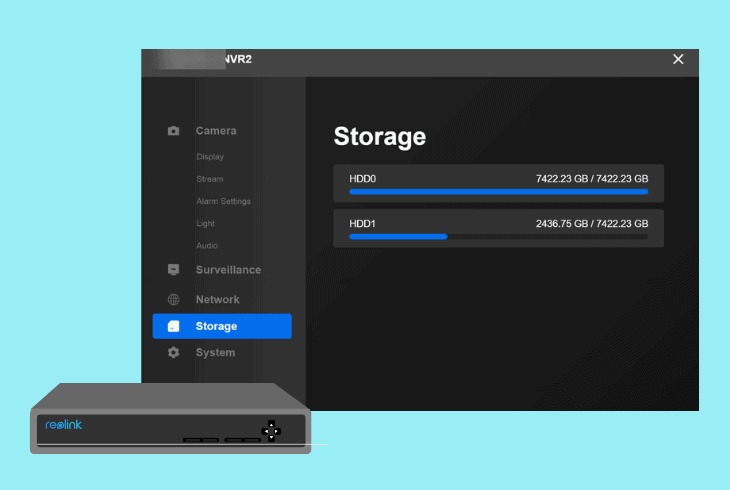Viewport: 730px width, 490px height.
Task: Click the Network globe icon
Action: coord(173,299)
